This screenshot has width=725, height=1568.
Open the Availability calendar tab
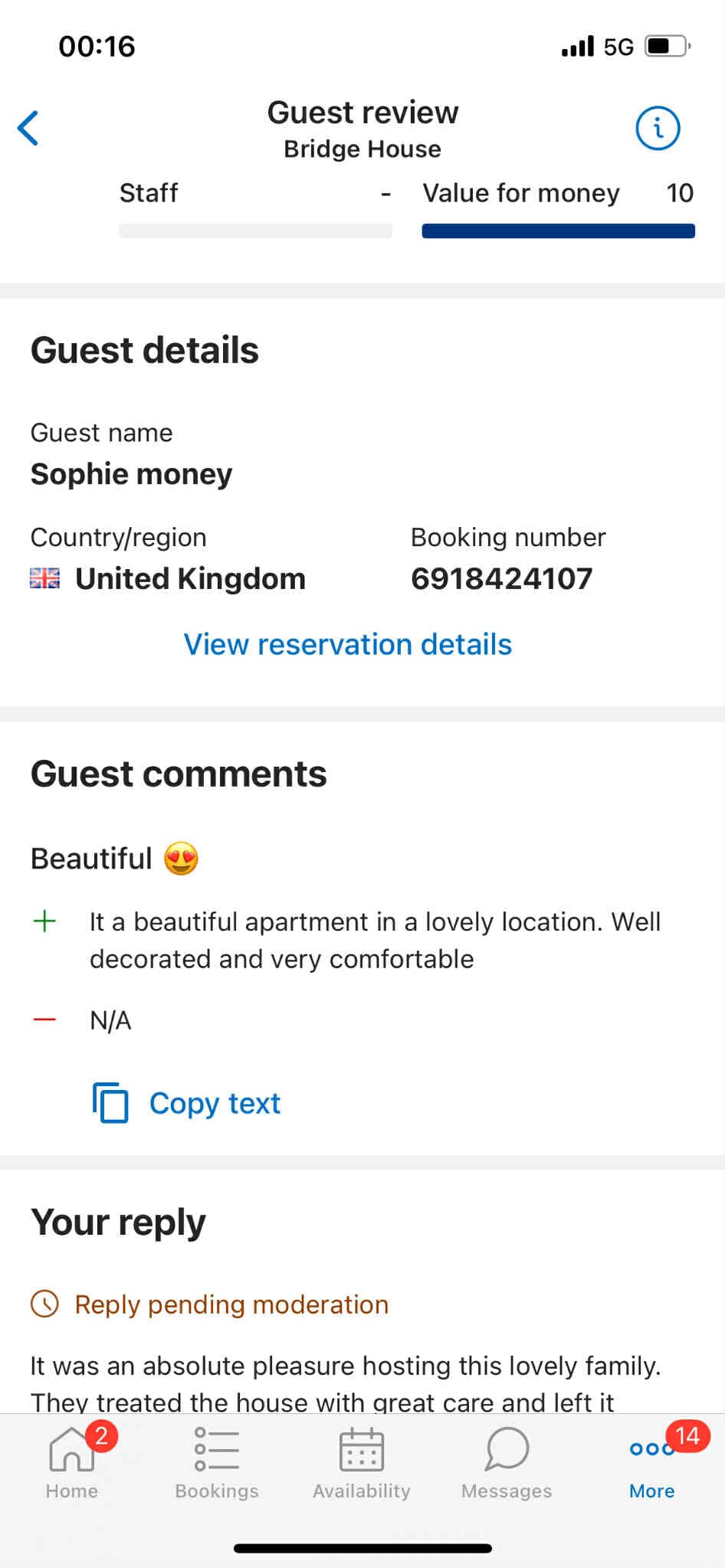click(362, 1461)
